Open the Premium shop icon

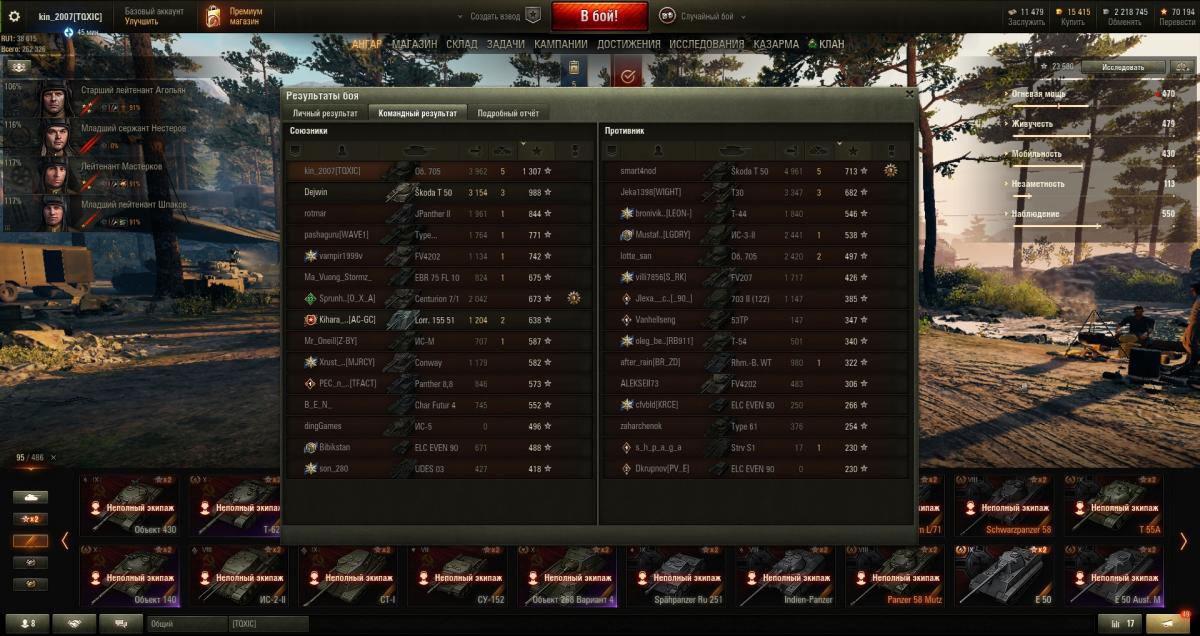(x=213, y=16)
